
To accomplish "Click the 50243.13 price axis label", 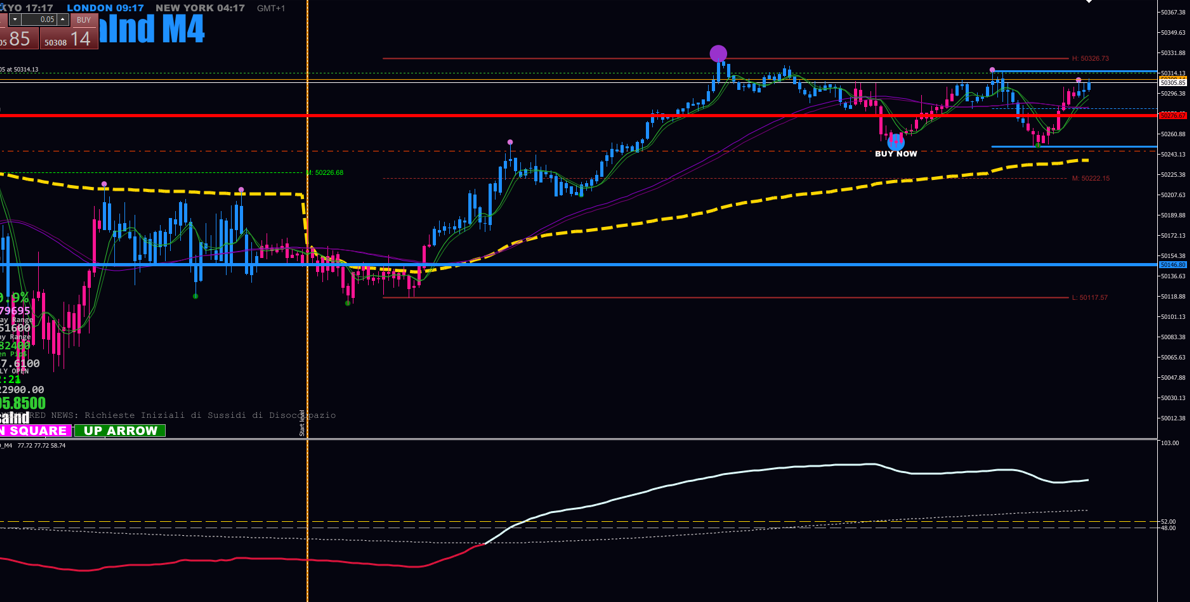I will [1173, 154].
